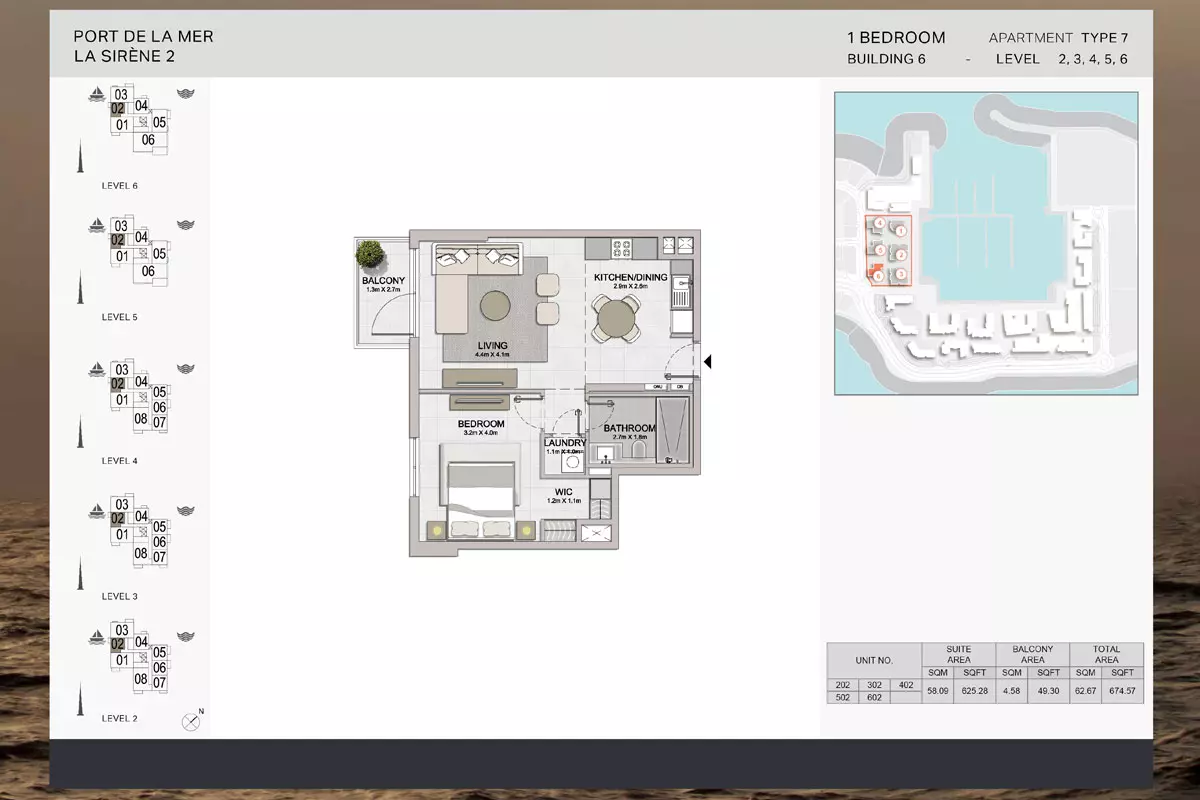1200x800 pixels.
Task: Click building marker 1 on site map
Action: (901, 231)
